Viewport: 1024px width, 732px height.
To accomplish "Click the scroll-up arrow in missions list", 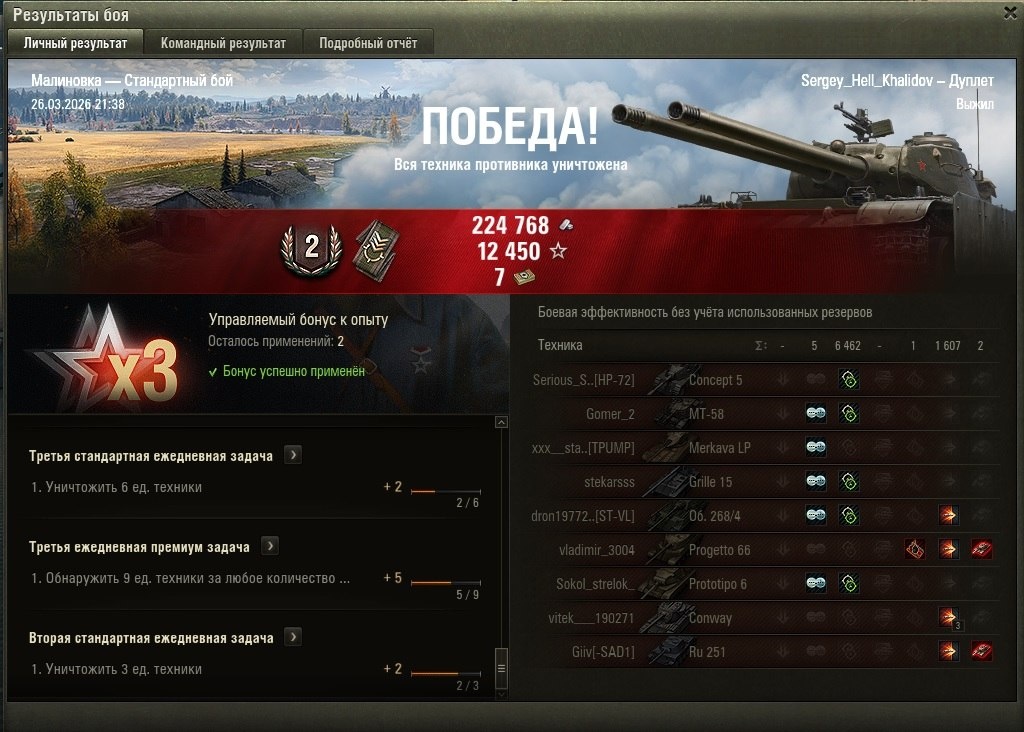I will (501, 422).
